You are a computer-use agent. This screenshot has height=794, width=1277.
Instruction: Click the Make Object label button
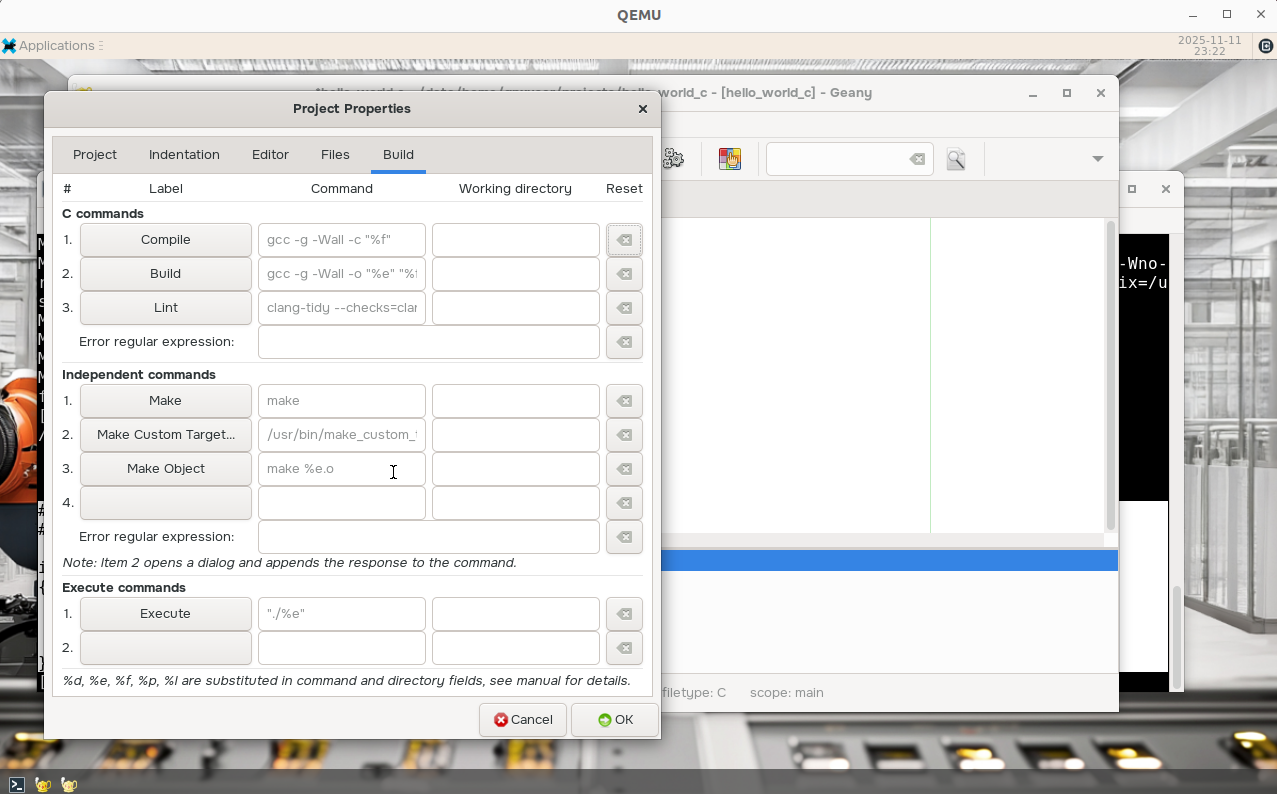point(166,469)
